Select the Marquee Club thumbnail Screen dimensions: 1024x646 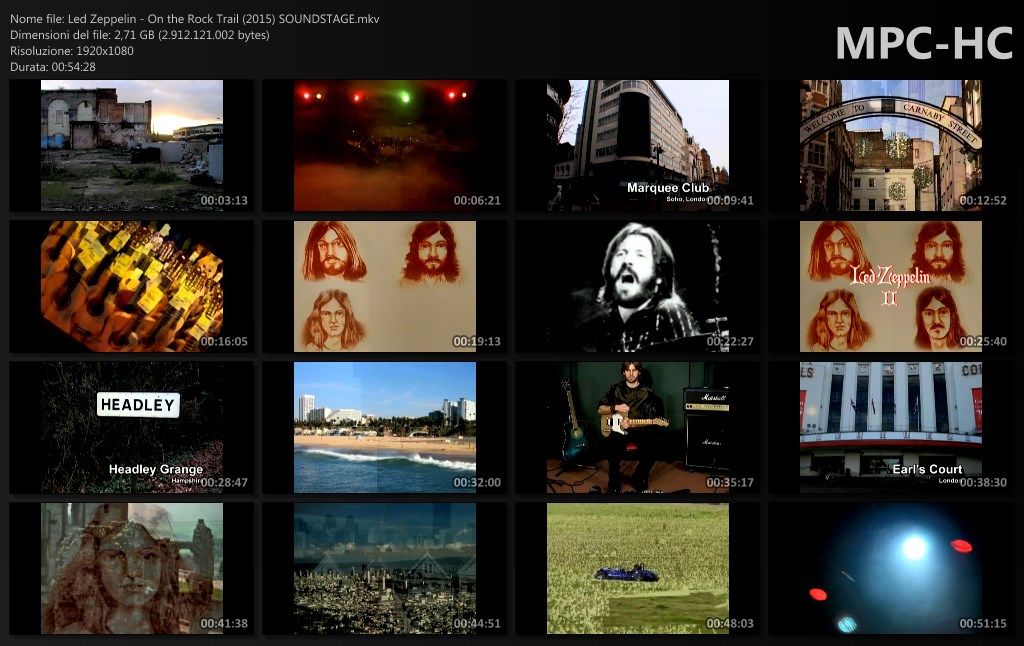click(638, 145)
